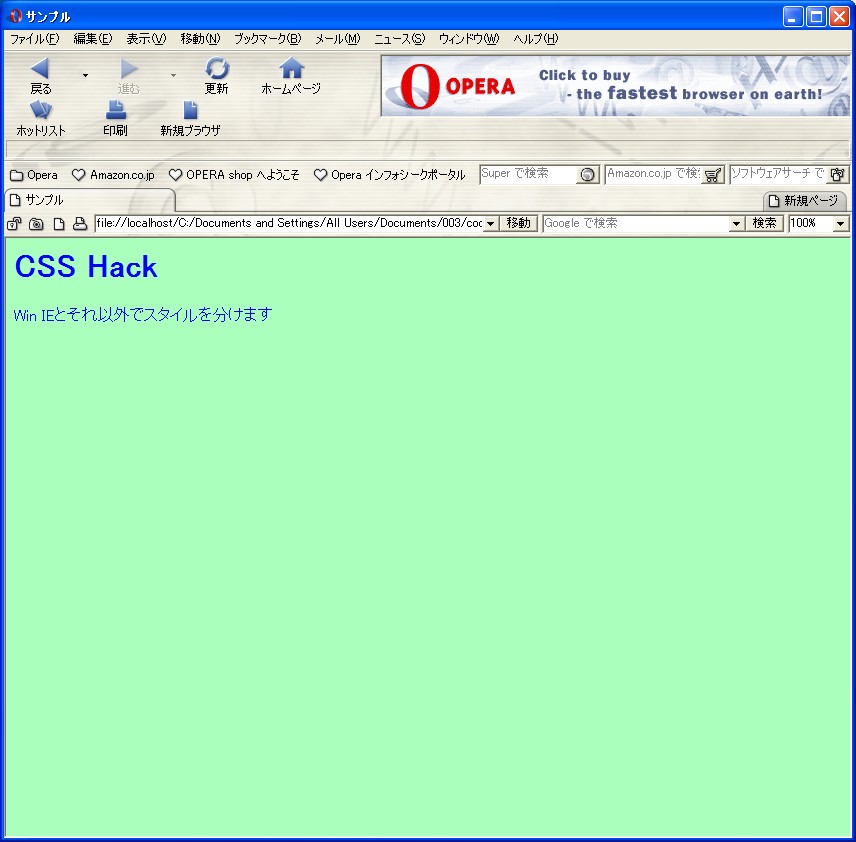Click the CSS Hack heading
The image size is (856, 842).
pyautogui.click(x=86, y=266)
